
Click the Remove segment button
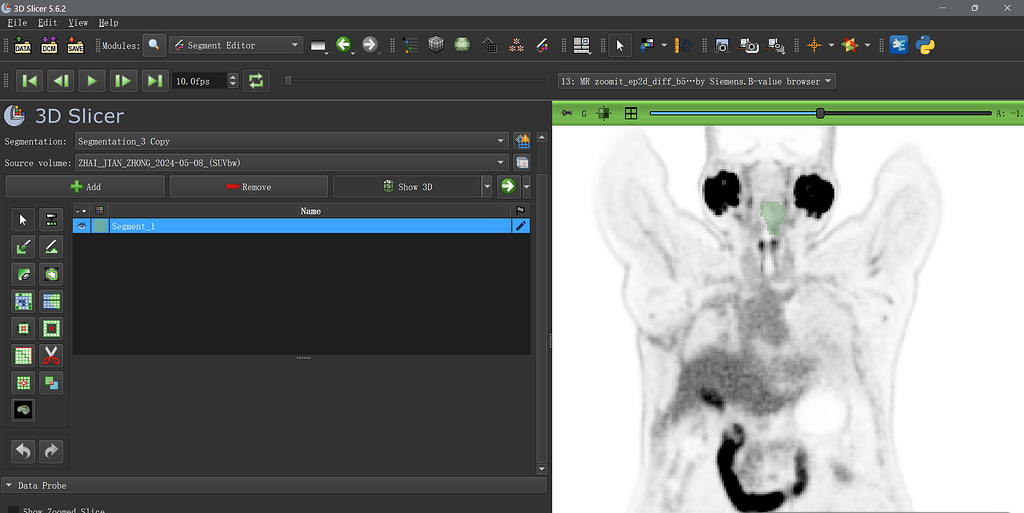click(x=248, y=187)
